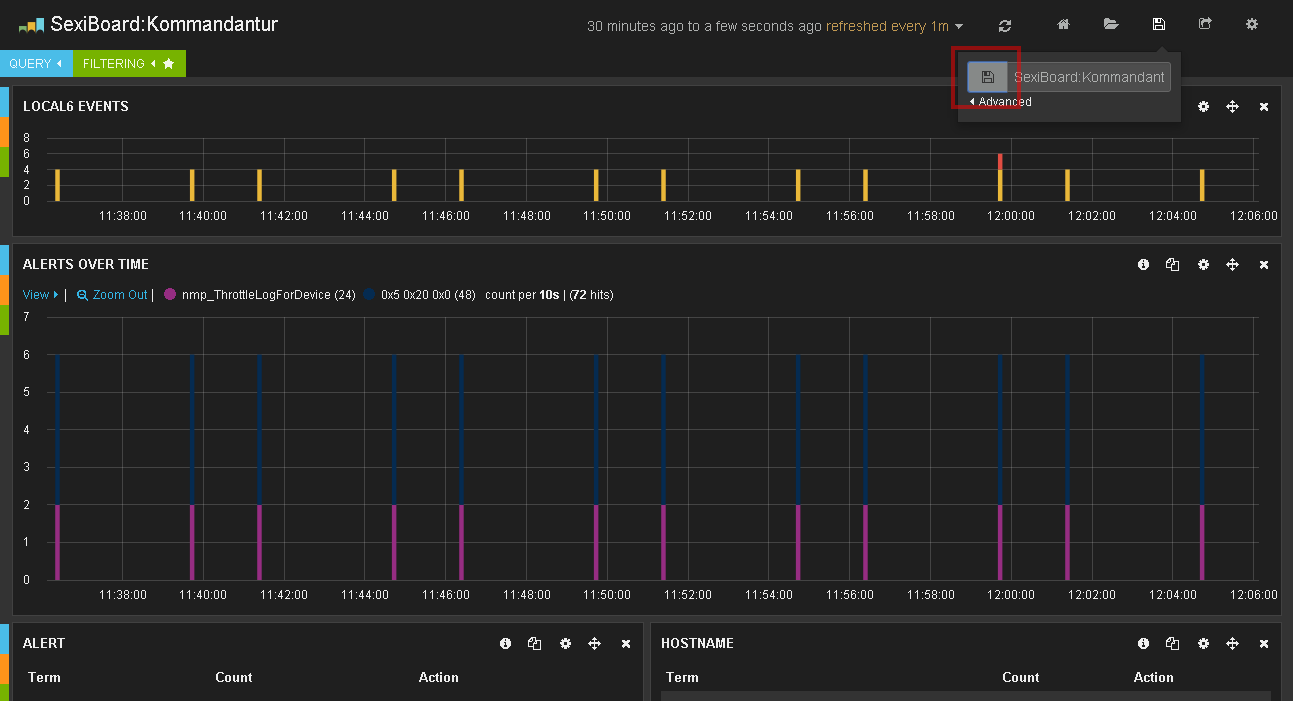Click move icon on ALERTS OVER TIME panel
The image size is (1293, 701).
point(1232,265)
